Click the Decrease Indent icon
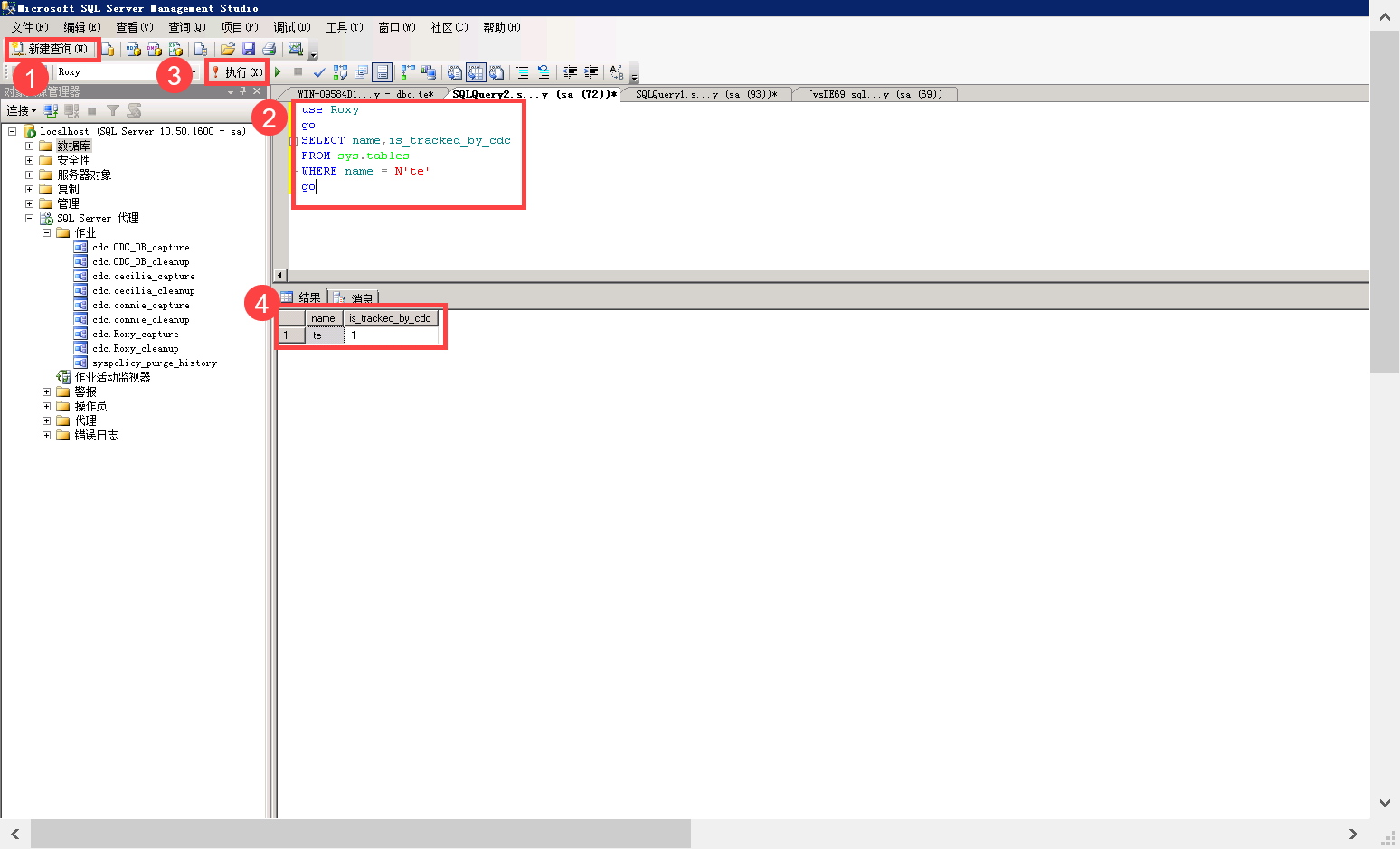Image resolution: width=1400 pixels, height=849 pixels. tap(570, 72)
